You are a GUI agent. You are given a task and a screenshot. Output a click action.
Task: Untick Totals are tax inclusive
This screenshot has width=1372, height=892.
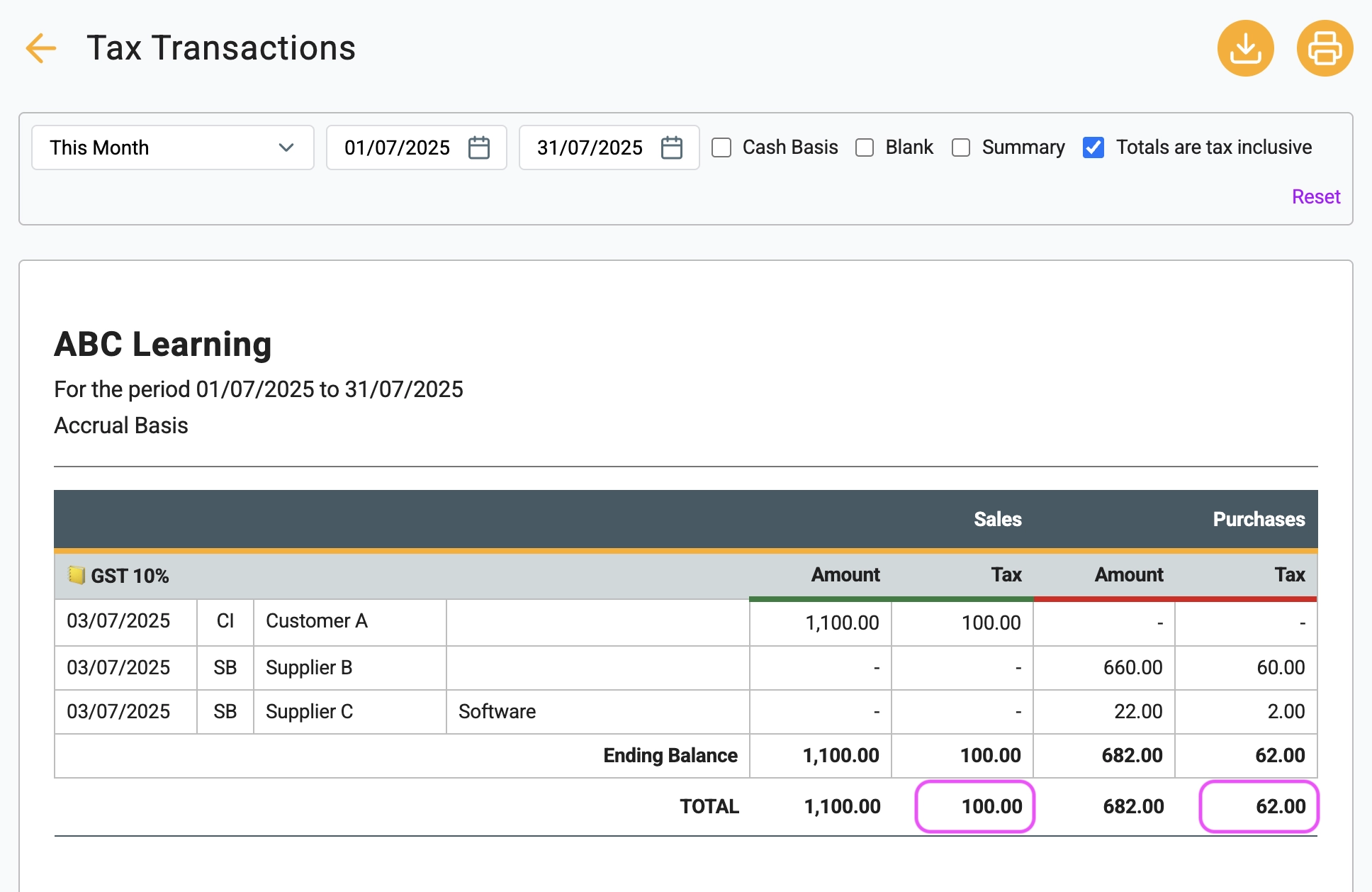click(1093, 147)
